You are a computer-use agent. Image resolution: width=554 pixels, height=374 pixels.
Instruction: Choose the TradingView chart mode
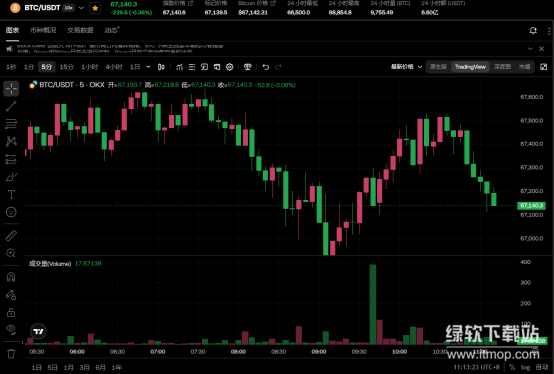click(x=470, y=67)
